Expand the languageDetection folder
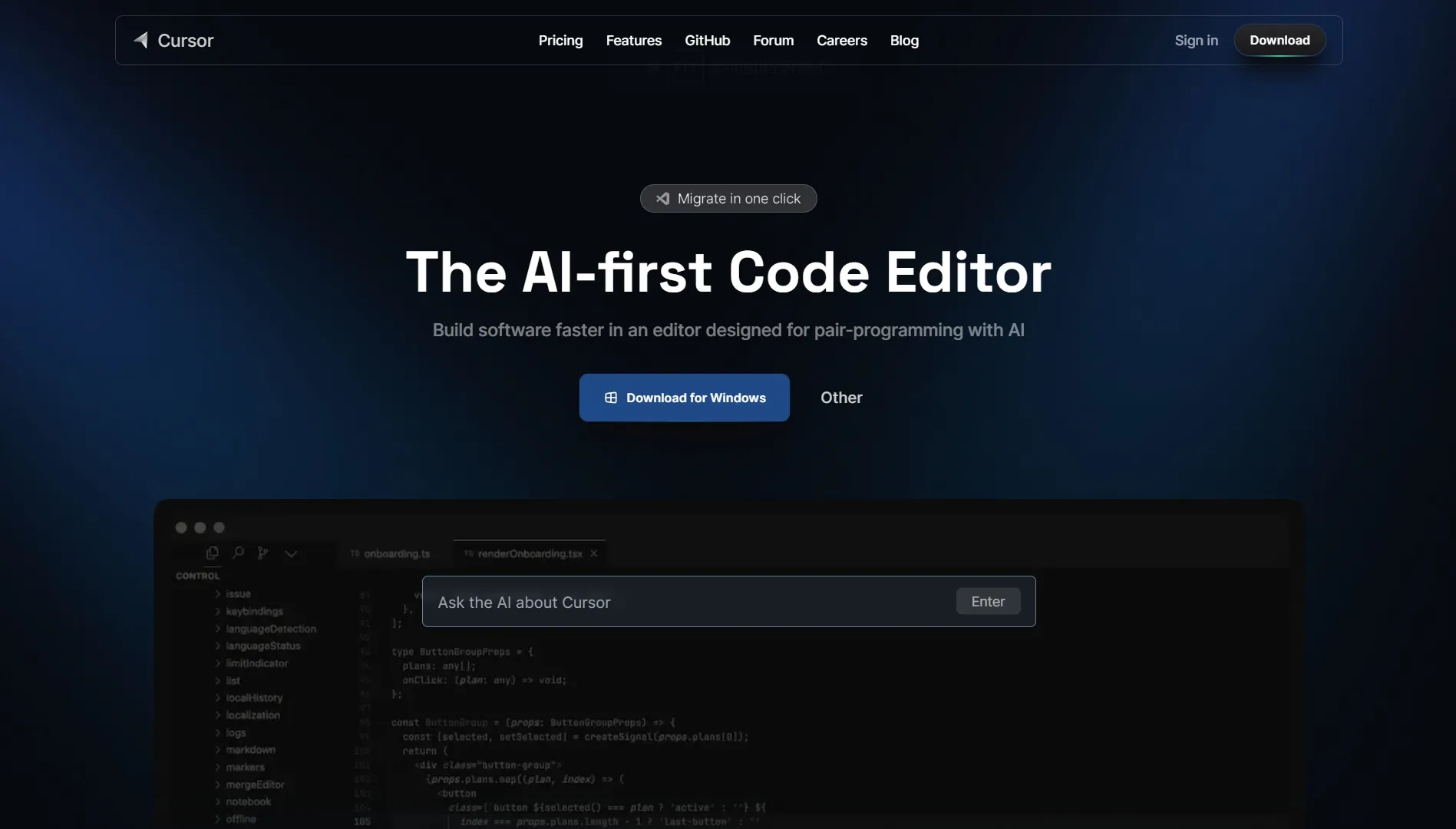 pos(265,629)
